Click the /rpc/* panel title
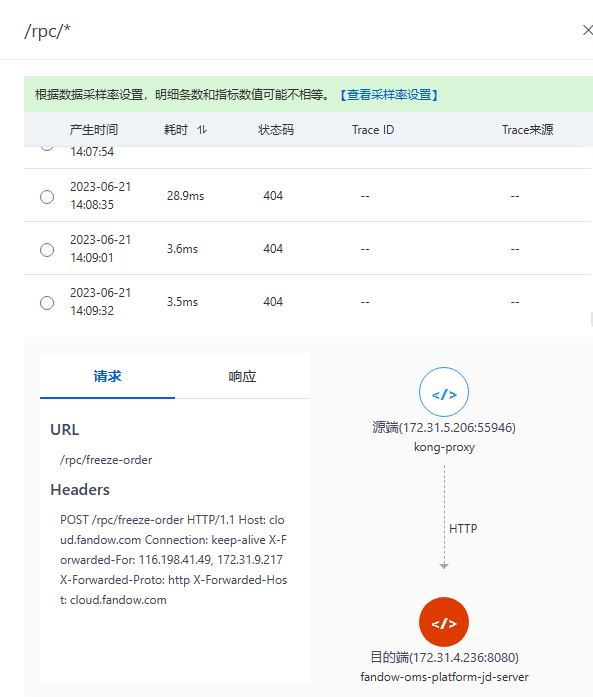Image resolution: width=593 pixels, height=697 pixels. coord(47,31)
